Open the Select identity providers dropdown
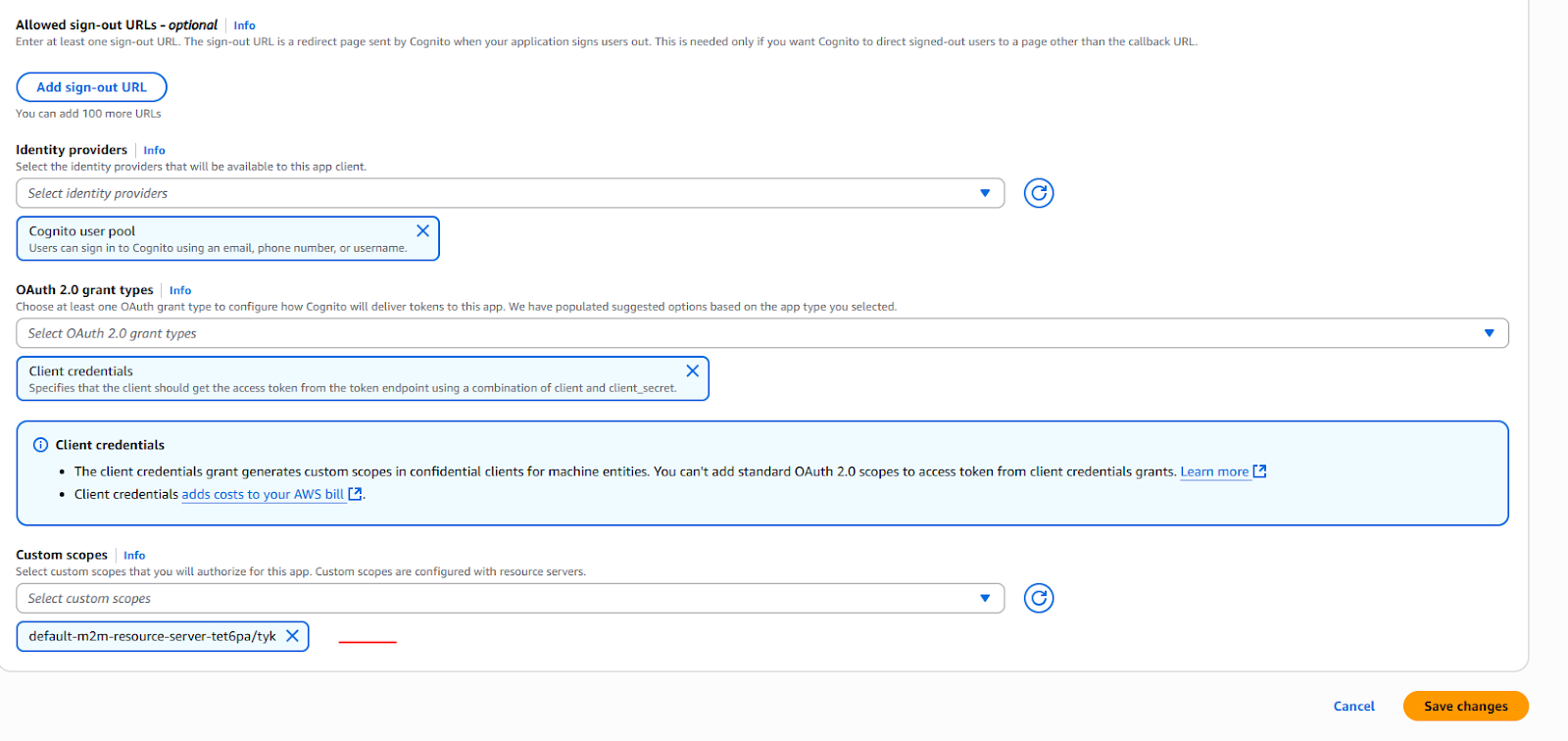1568x741 pixels. coord(510,193)
